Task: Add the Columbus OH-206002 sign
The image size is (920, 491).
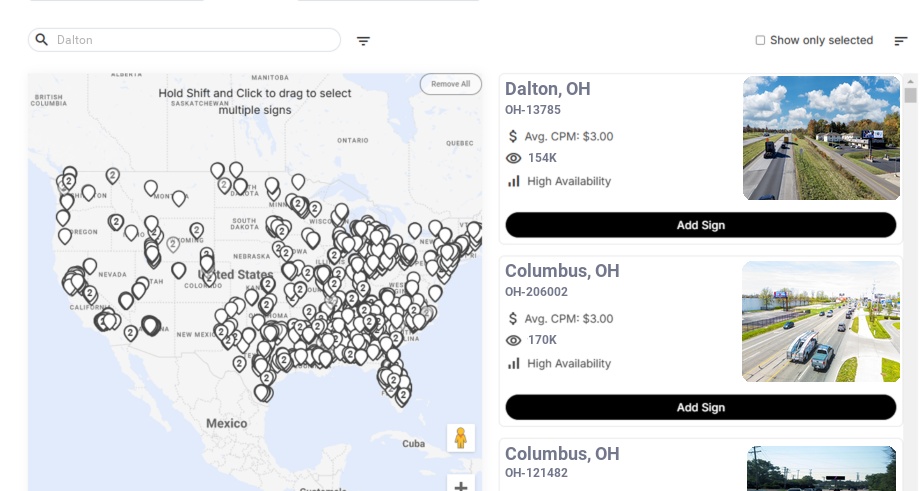Action: [x=700, y=407]
